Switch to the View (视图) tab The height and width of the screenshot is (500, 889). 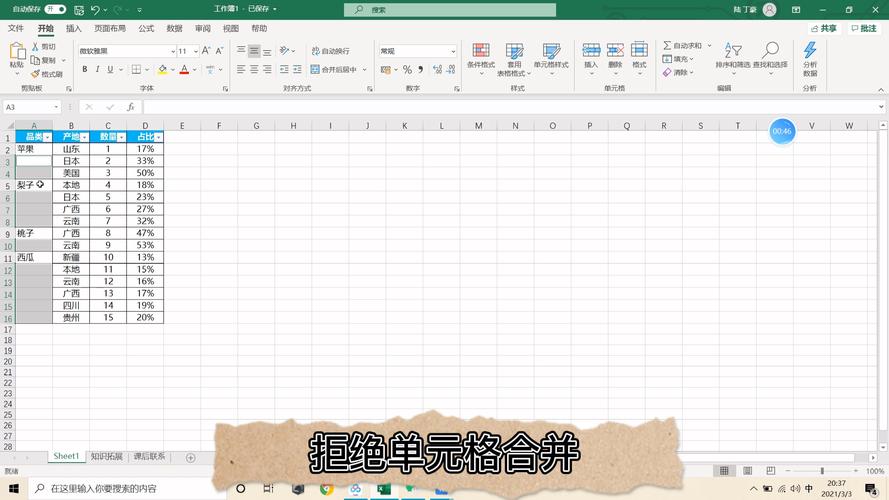click(x=231, y=28)
